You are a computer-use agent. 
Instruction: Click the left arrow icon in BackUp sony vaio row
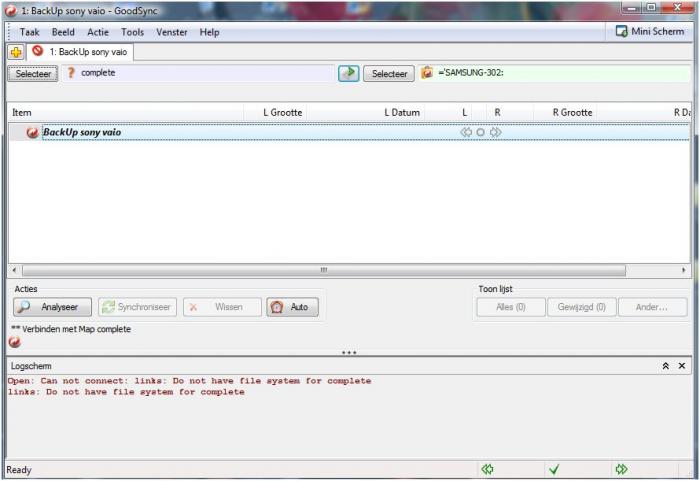coord(466,132)
